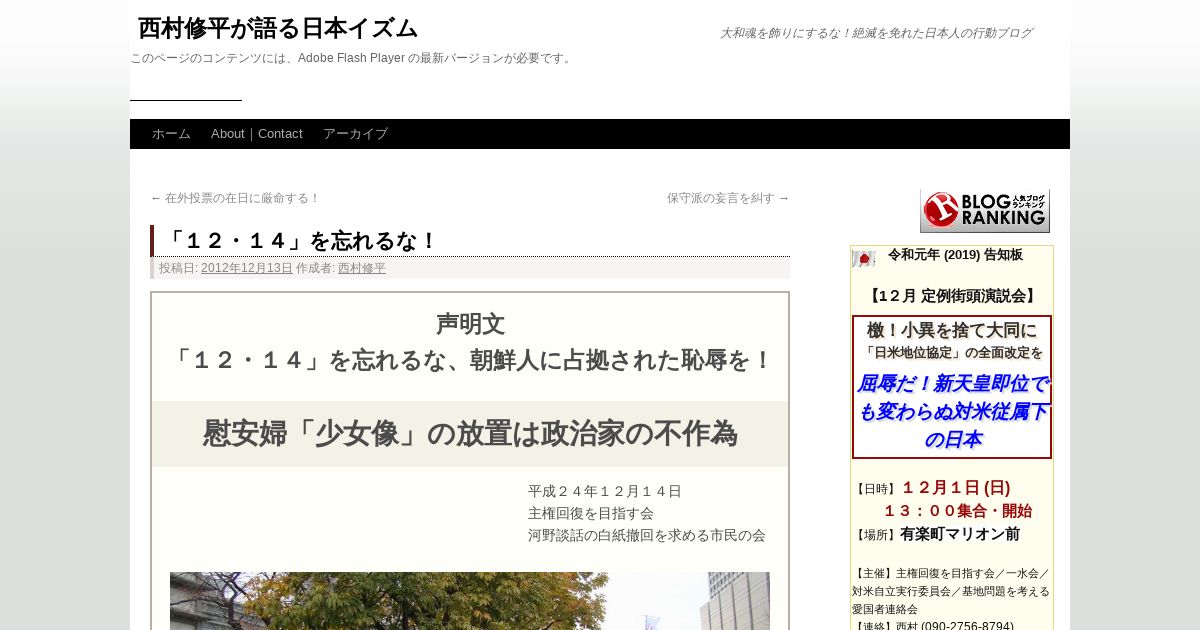1200x630 pixels.
Task: Click the sidebar heading 令和元年 (2019) 告知板
Action: 955,255
